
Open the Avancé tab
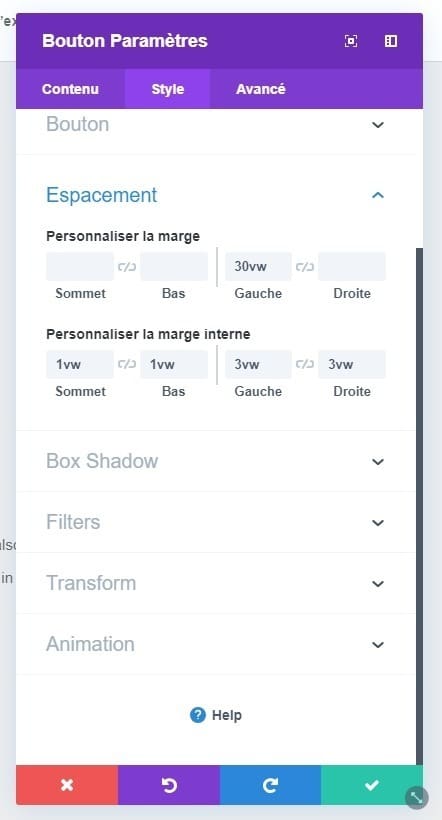(x=260, y=89)
